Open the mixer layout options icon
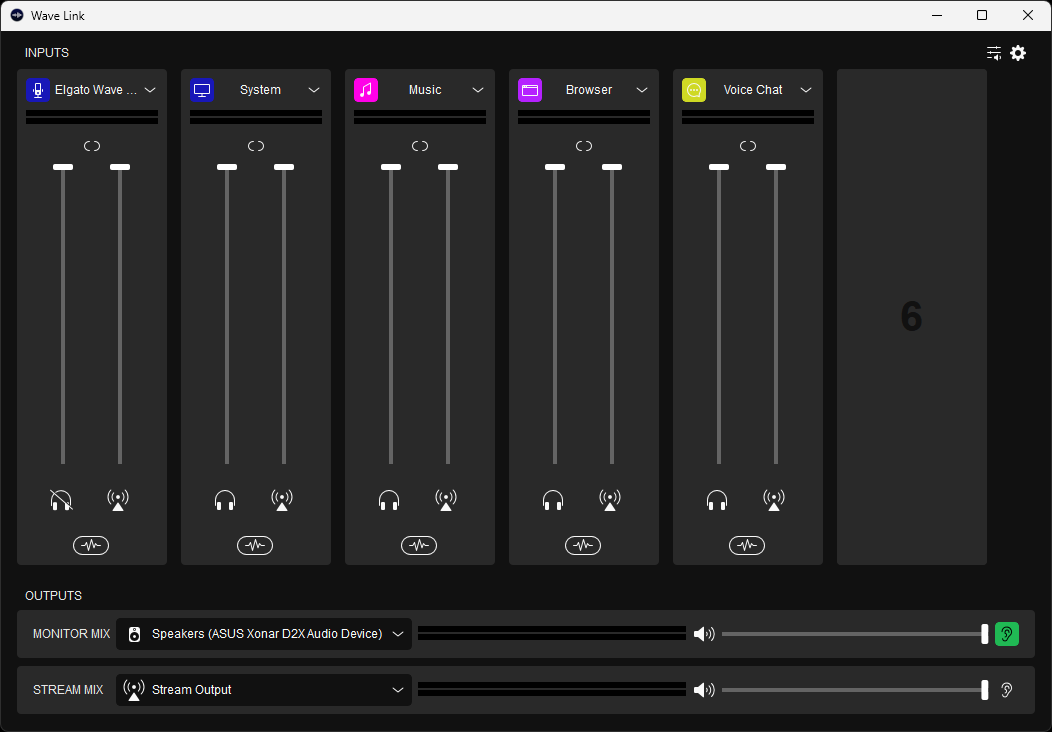Screen dimensions: 1052x732 pos(993,53)
